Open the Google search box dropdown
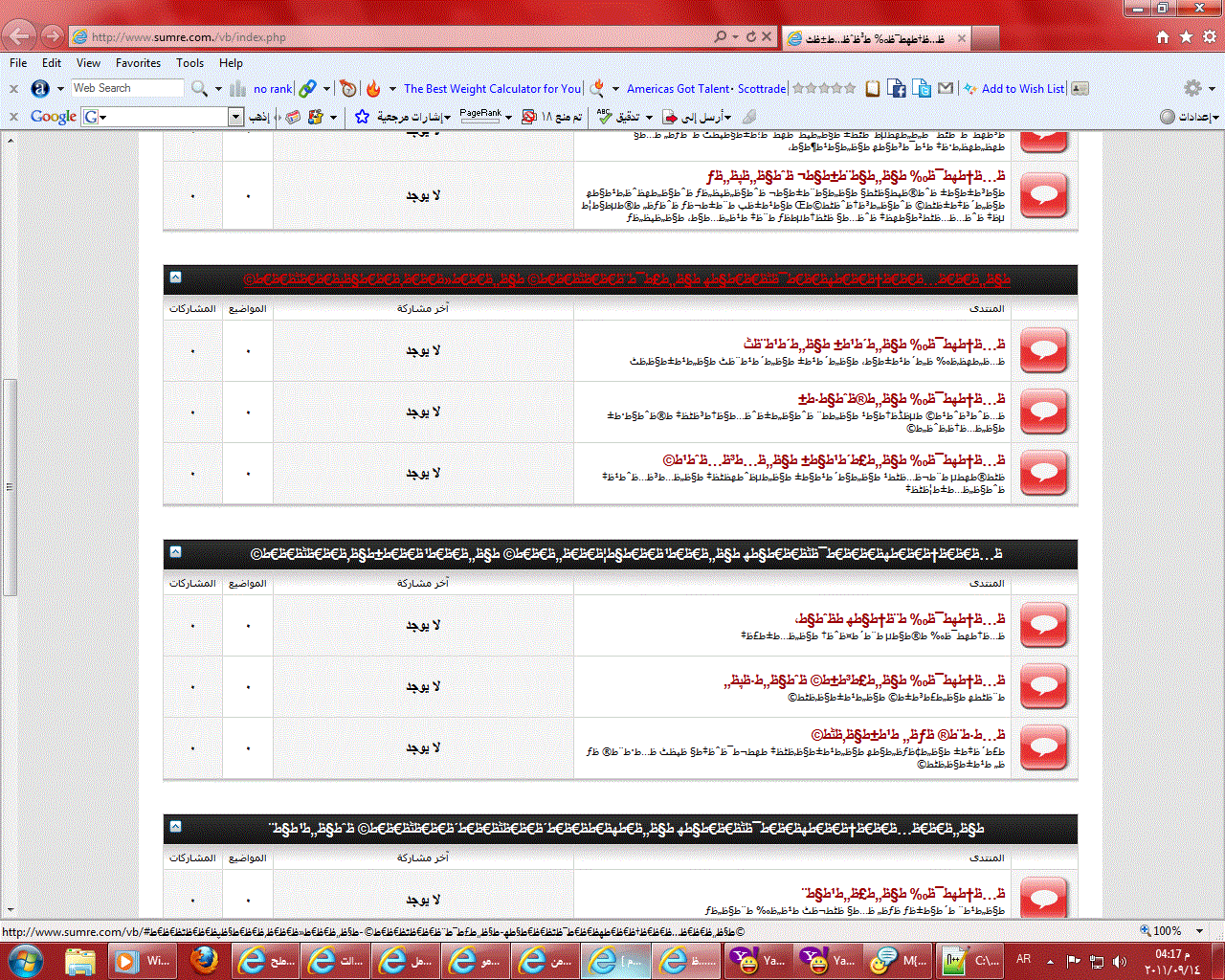 (235, 117)
